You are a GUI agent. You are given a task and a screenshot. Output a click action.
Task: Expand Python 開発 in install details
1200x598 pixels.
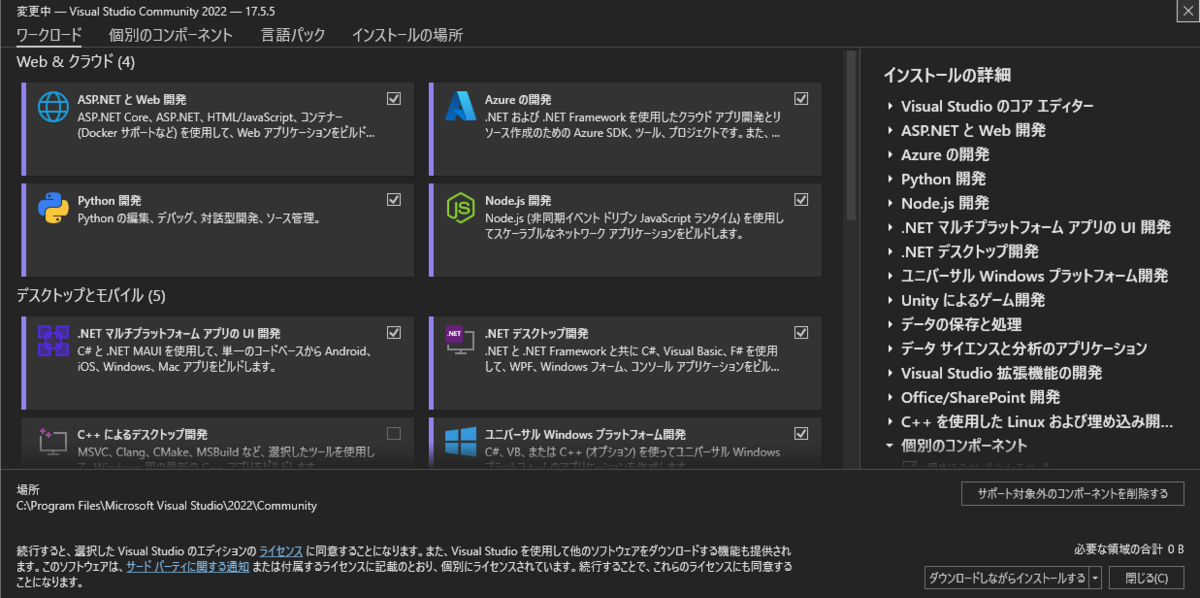point(889,179)
